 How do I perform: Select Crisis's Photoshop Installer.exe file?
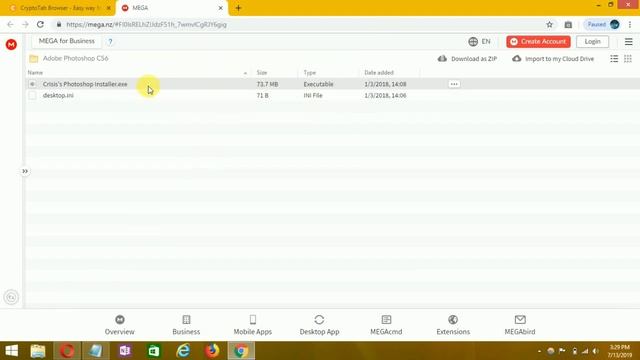click(85, 84)
